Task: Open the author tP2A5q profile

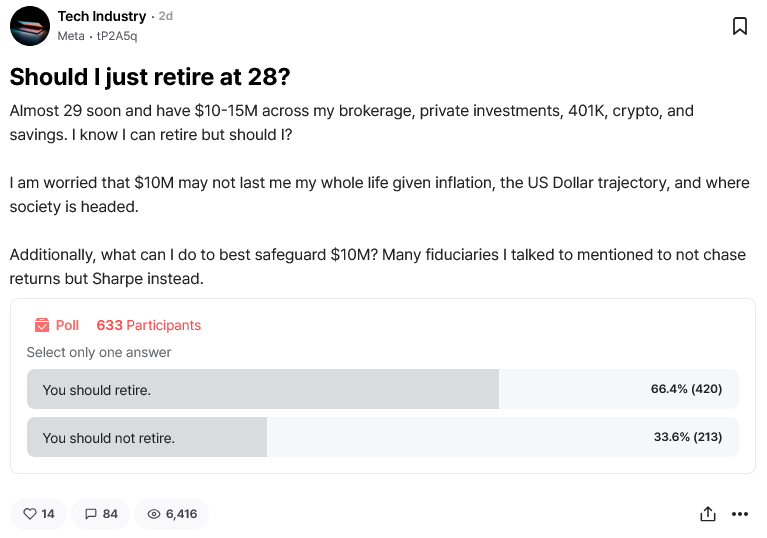Action: pyautogui.click(x=117, y=36)
